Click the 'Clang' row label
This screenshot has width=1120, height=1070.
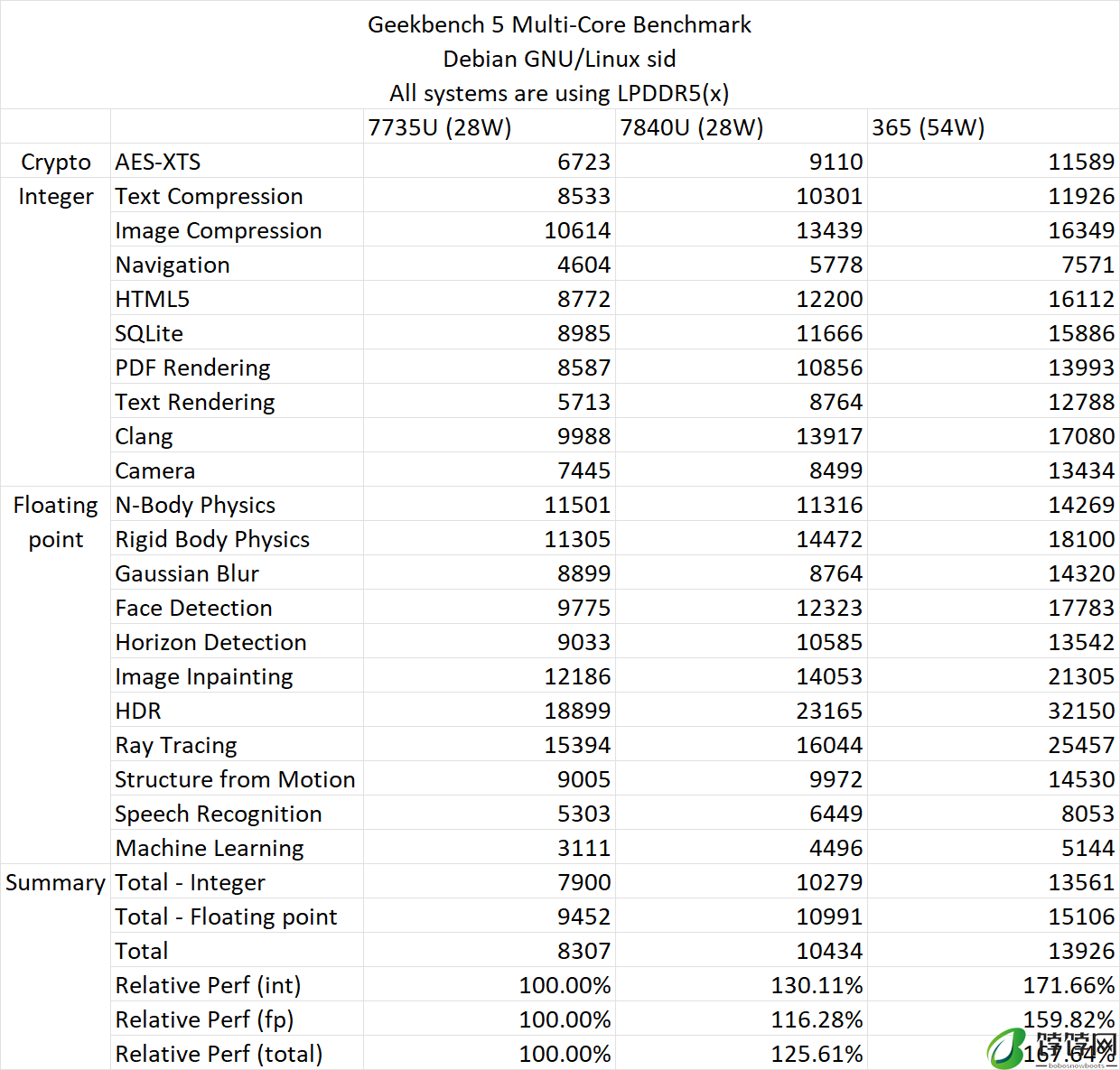click(x=145, y=436)
